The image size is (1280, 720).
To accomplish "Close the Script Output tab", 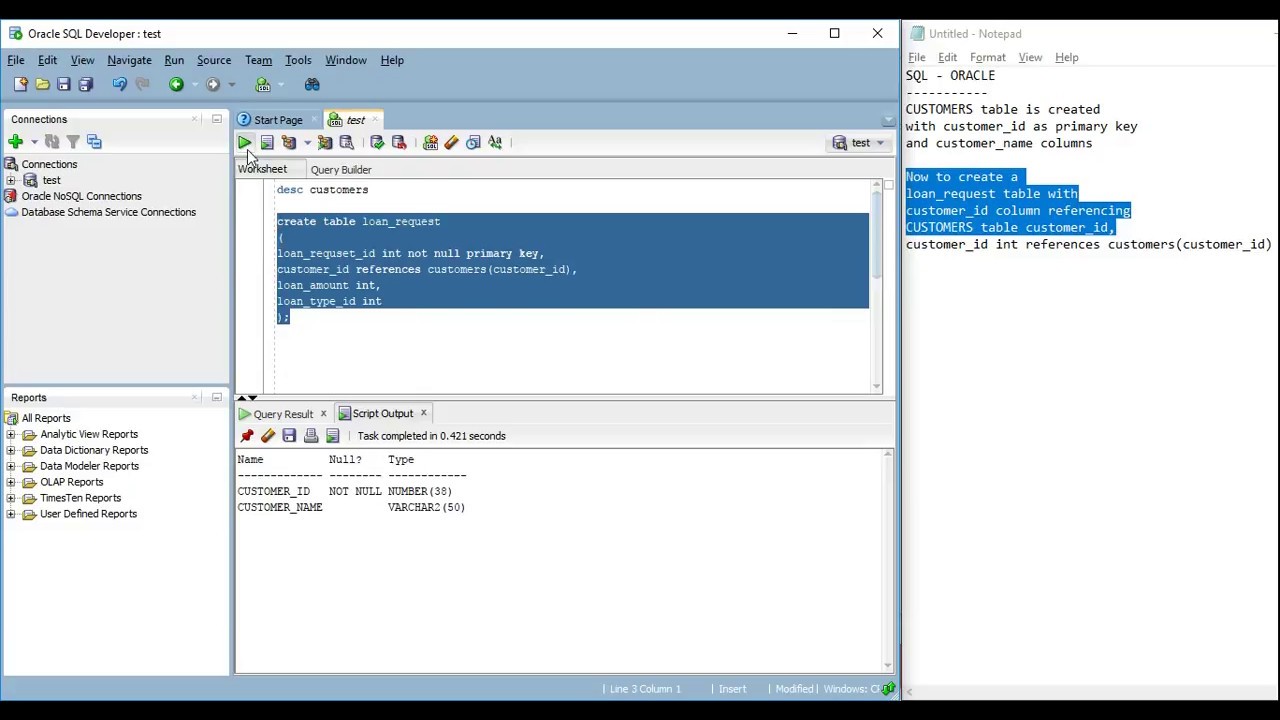I will click(x=423, y=413).
